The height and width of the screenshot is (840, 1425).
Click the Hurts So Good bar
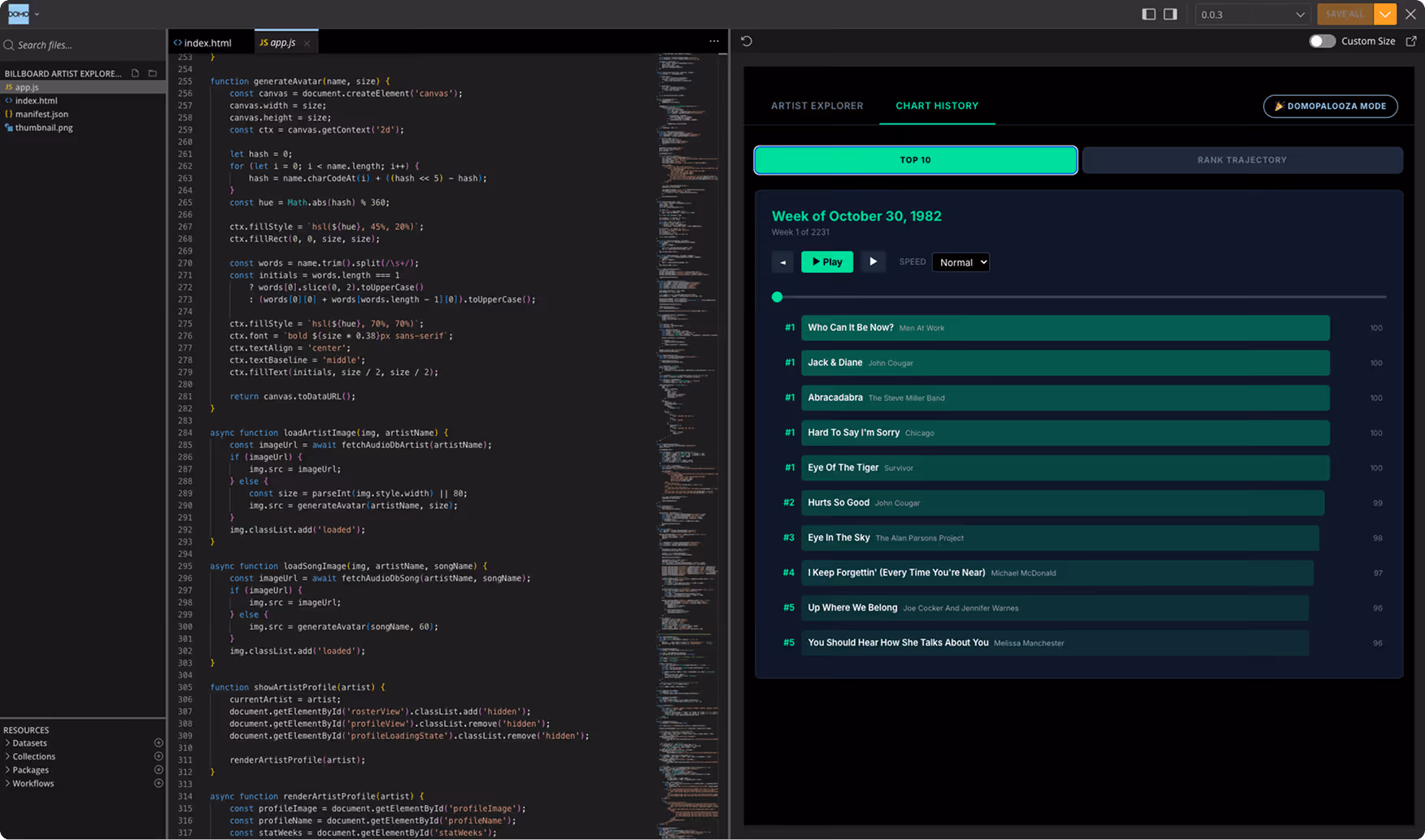pyautogui.click(x=1062, y=503)
